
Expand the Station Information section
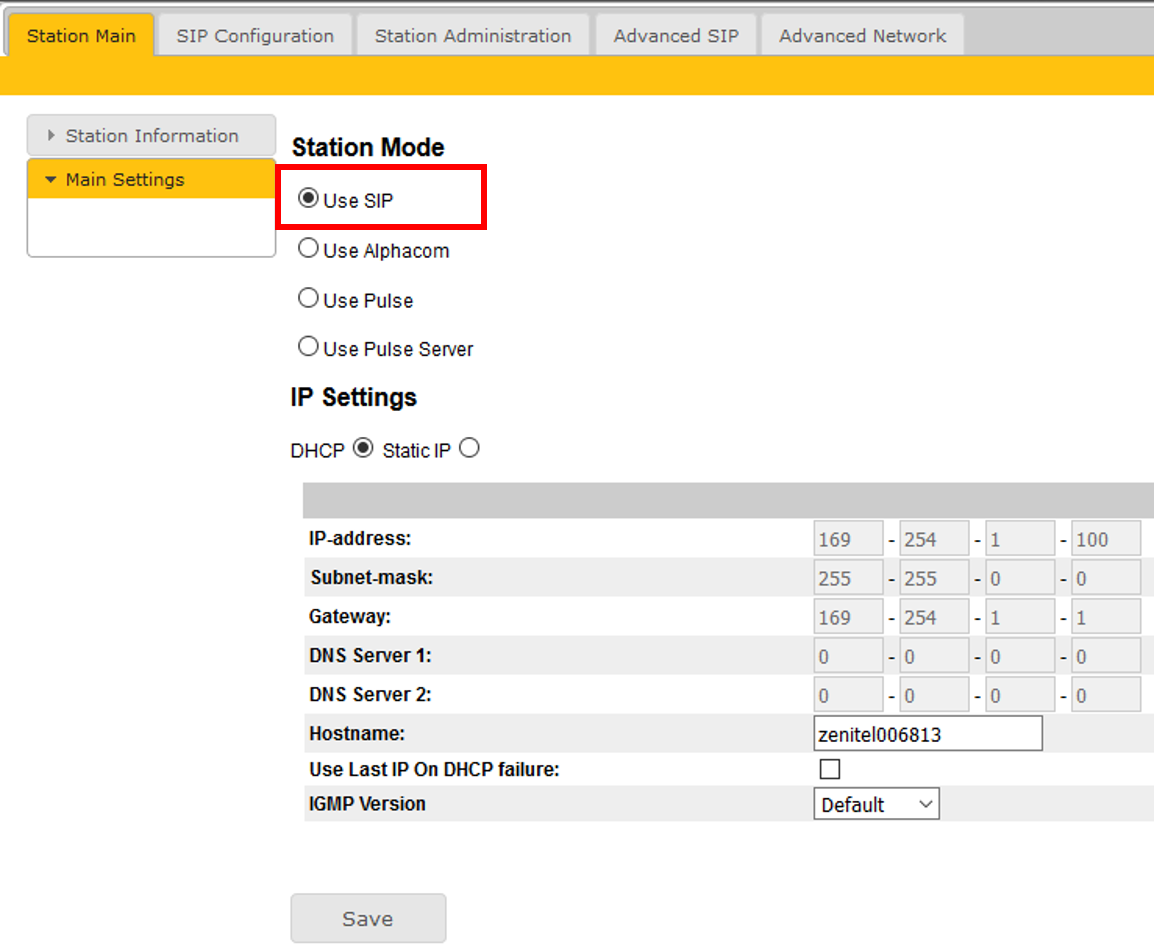[151, 136]
